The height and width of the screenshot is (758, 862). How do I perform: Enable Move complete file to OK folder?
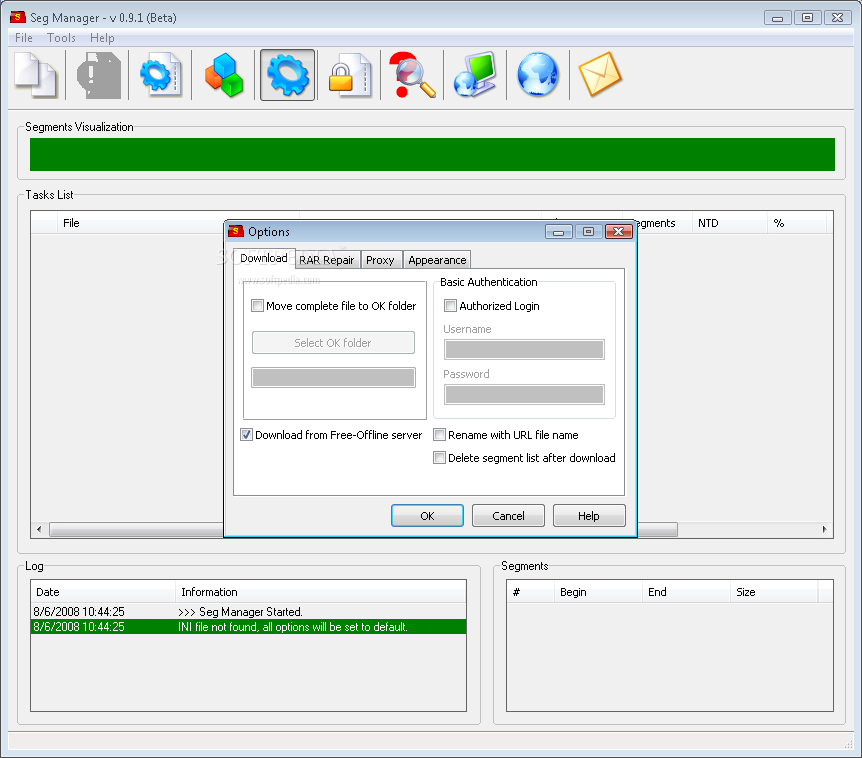point(257,306)
